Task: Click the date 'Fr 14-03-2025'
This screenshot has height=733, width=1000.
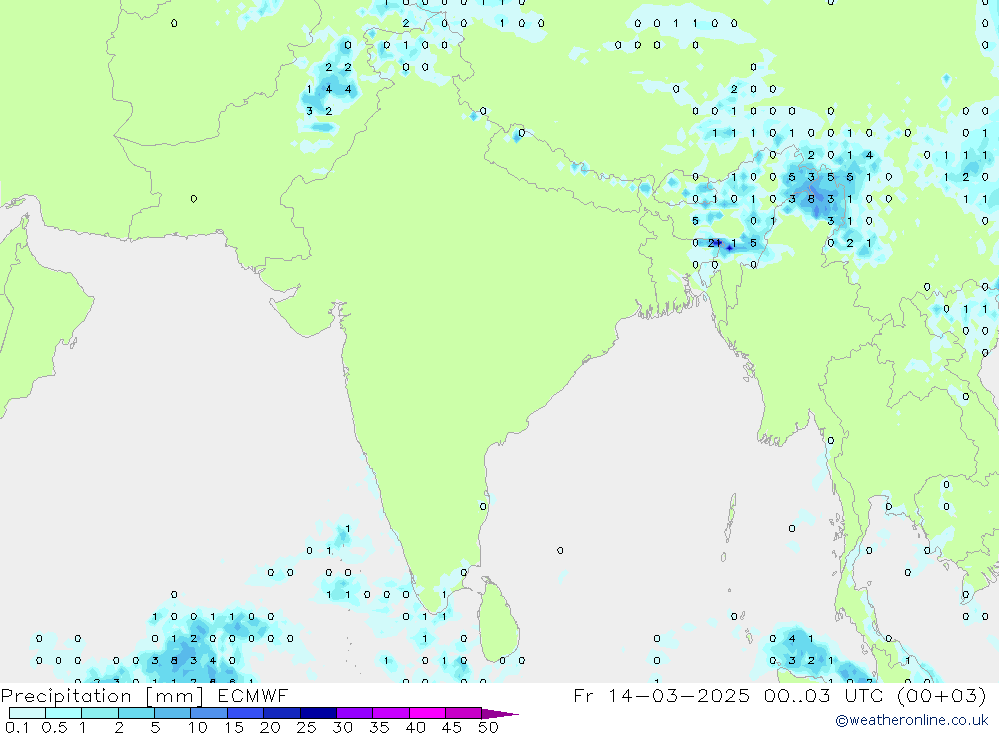Action: [x=661, y=695]
